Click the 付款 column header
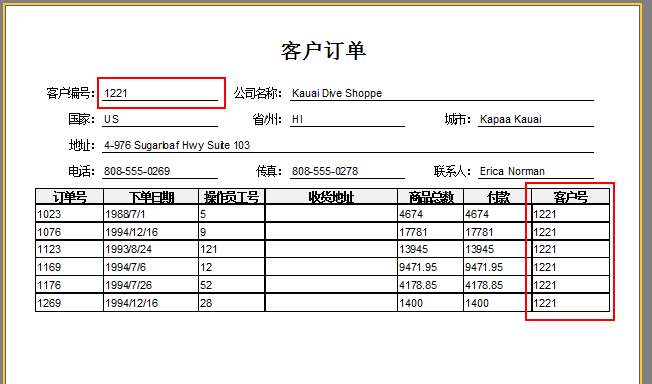Image resolution: width=652 pixels, height=384 pixels. click(x=498, y=196)
